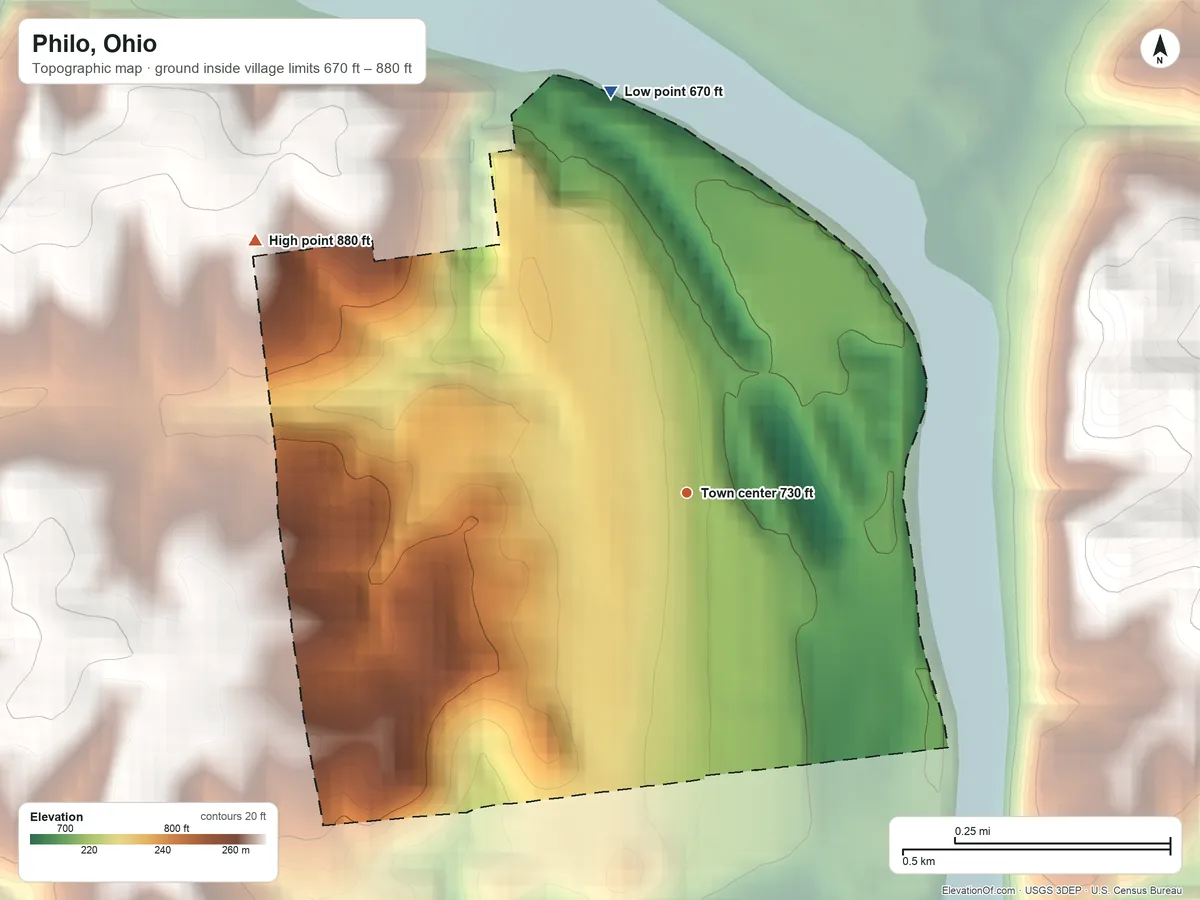Click the '0.25 mi' scale bar label
This screenshot has height=900, width=1200.
(973, 831)
